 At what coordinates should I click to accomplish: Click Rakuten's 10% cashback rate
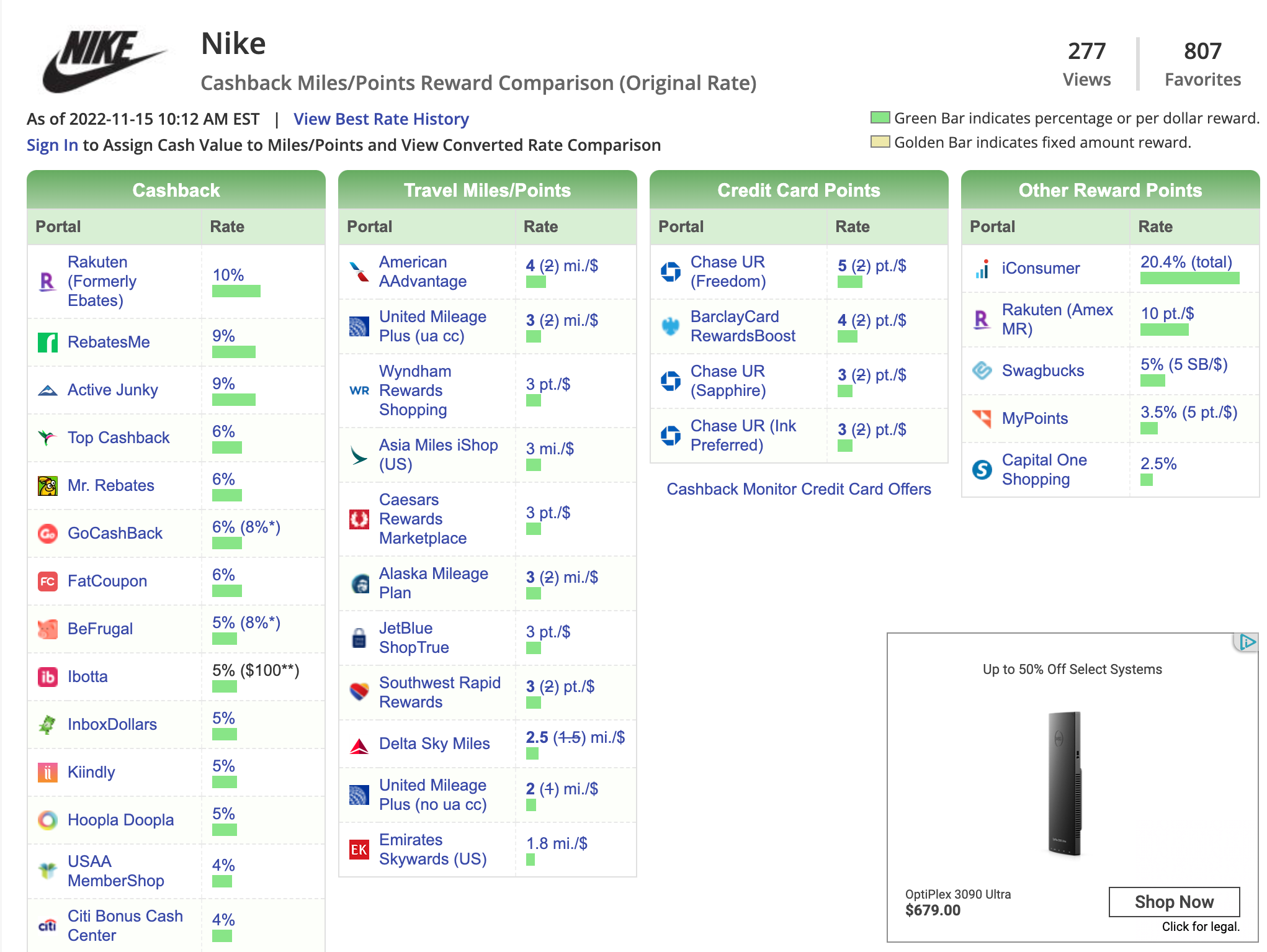tap(228, 275)
